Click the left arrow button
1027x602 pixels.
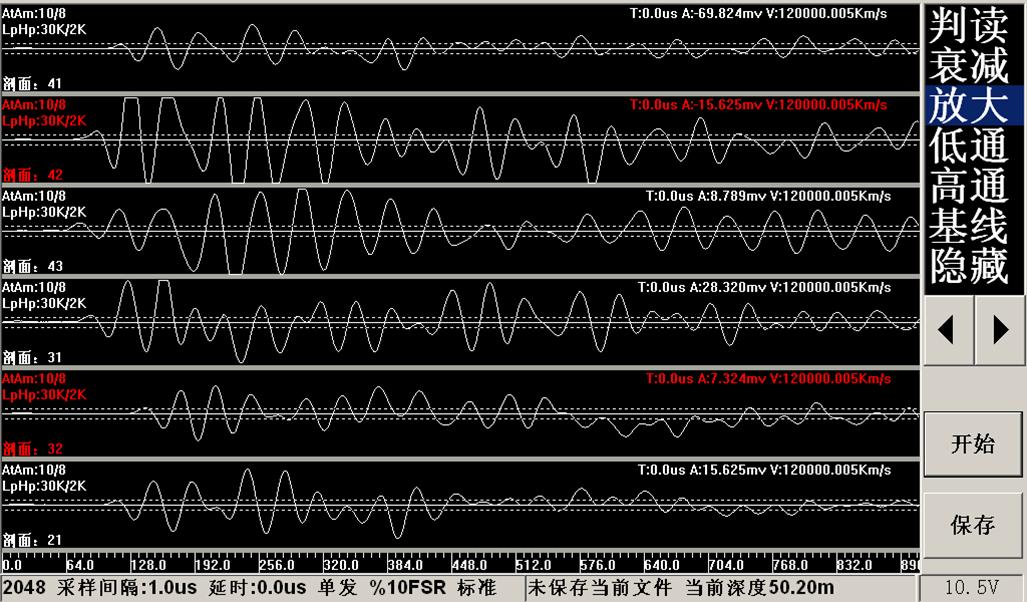click(x=947, y=329)
